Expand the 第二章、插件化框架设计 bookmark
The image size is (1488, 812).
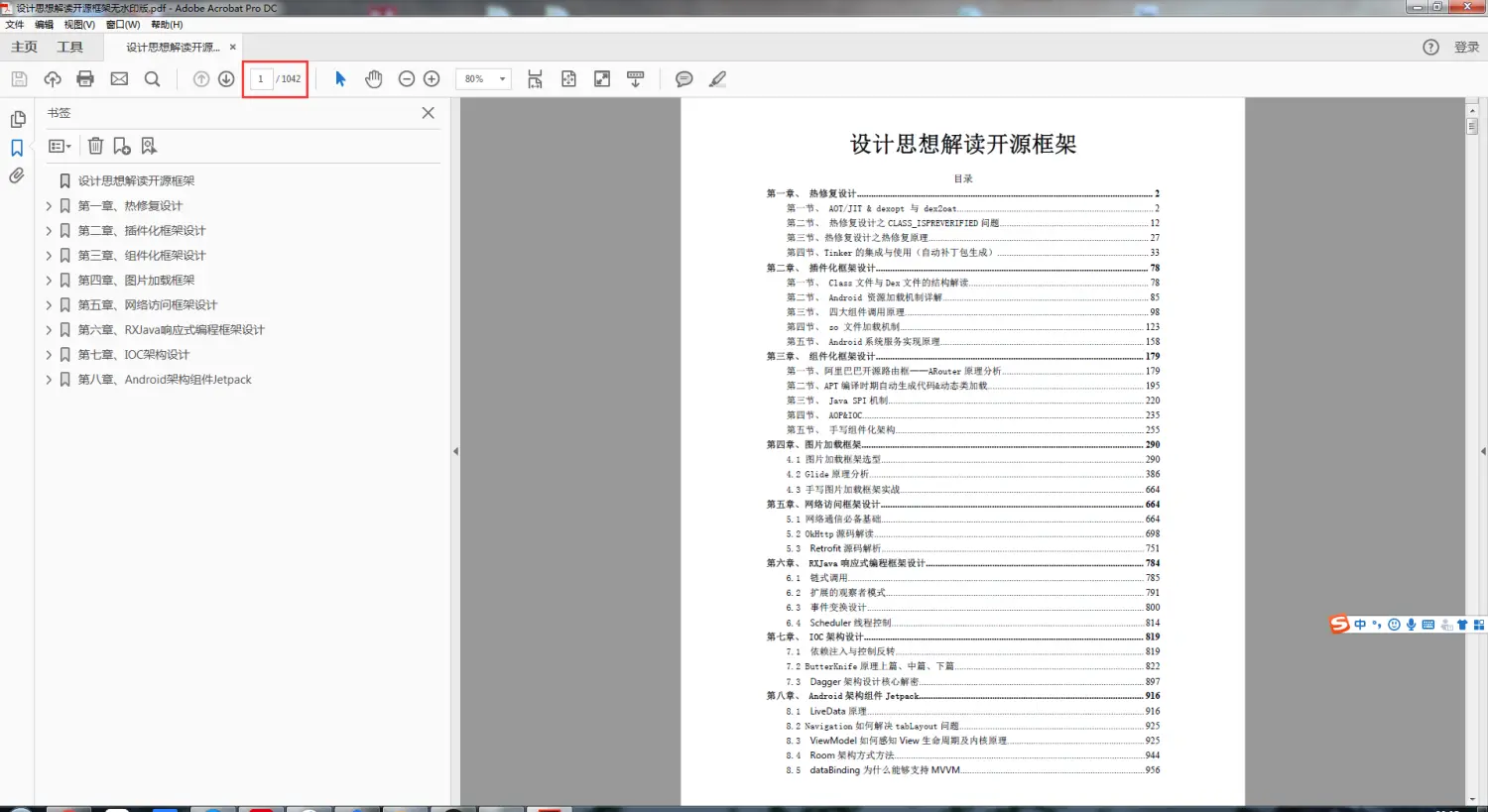49,230
